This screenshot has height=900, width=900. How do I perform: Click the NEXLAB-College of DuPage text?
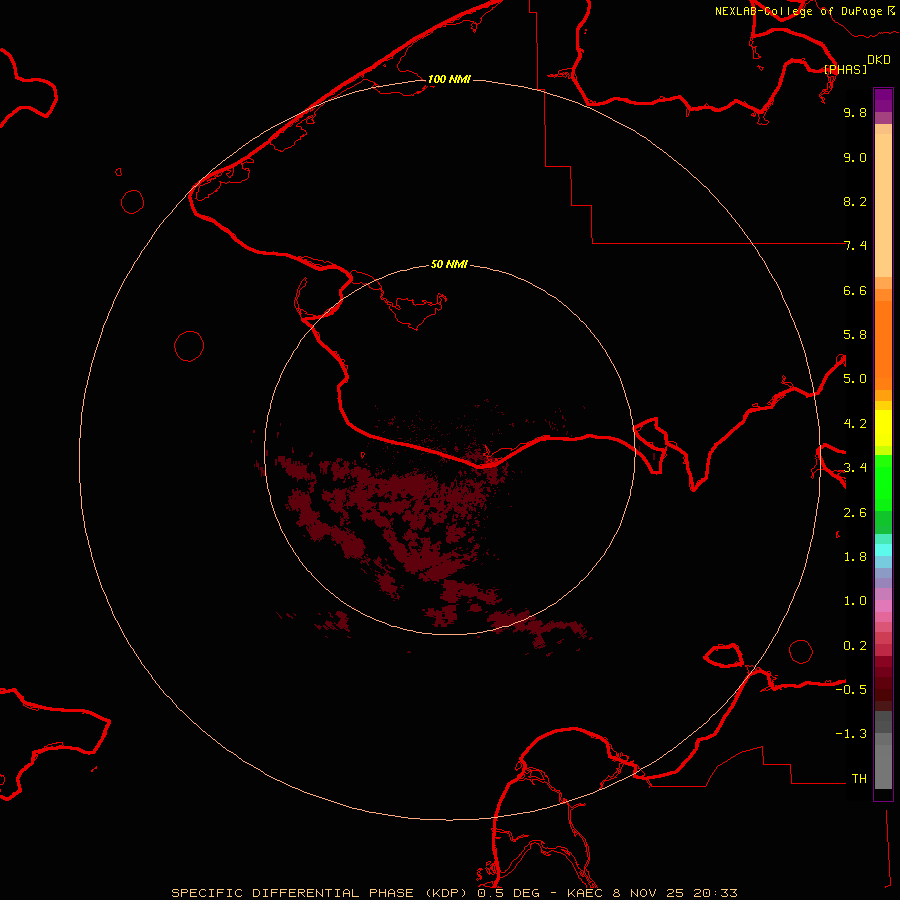click(x=799, y=11)
